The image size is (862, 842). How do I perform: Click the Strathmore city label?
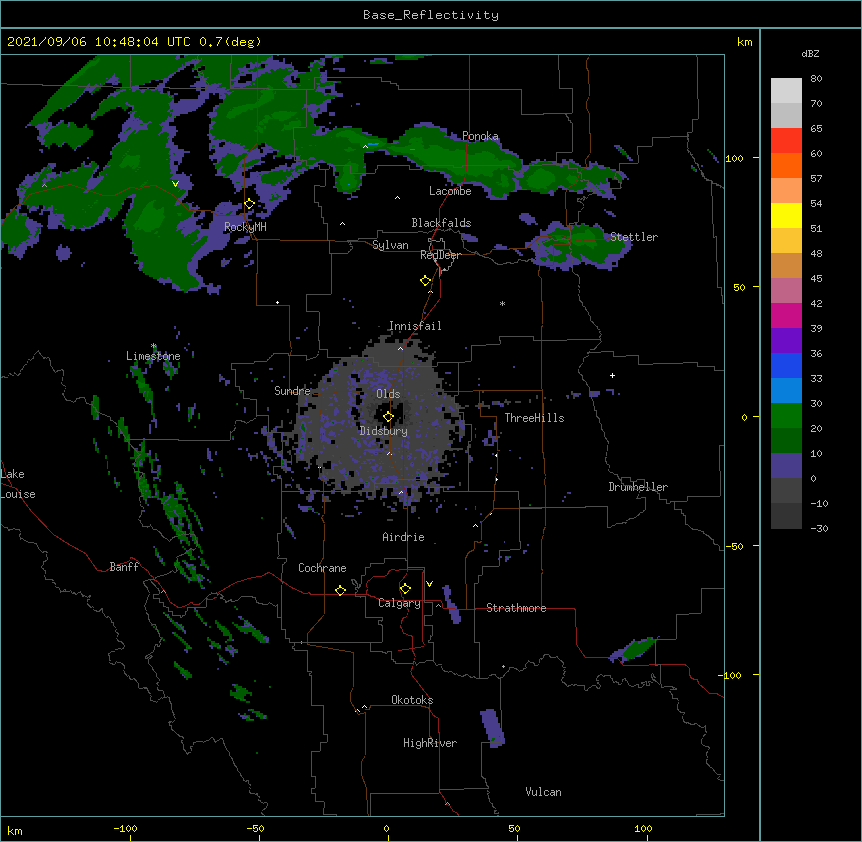click(516, 608)
